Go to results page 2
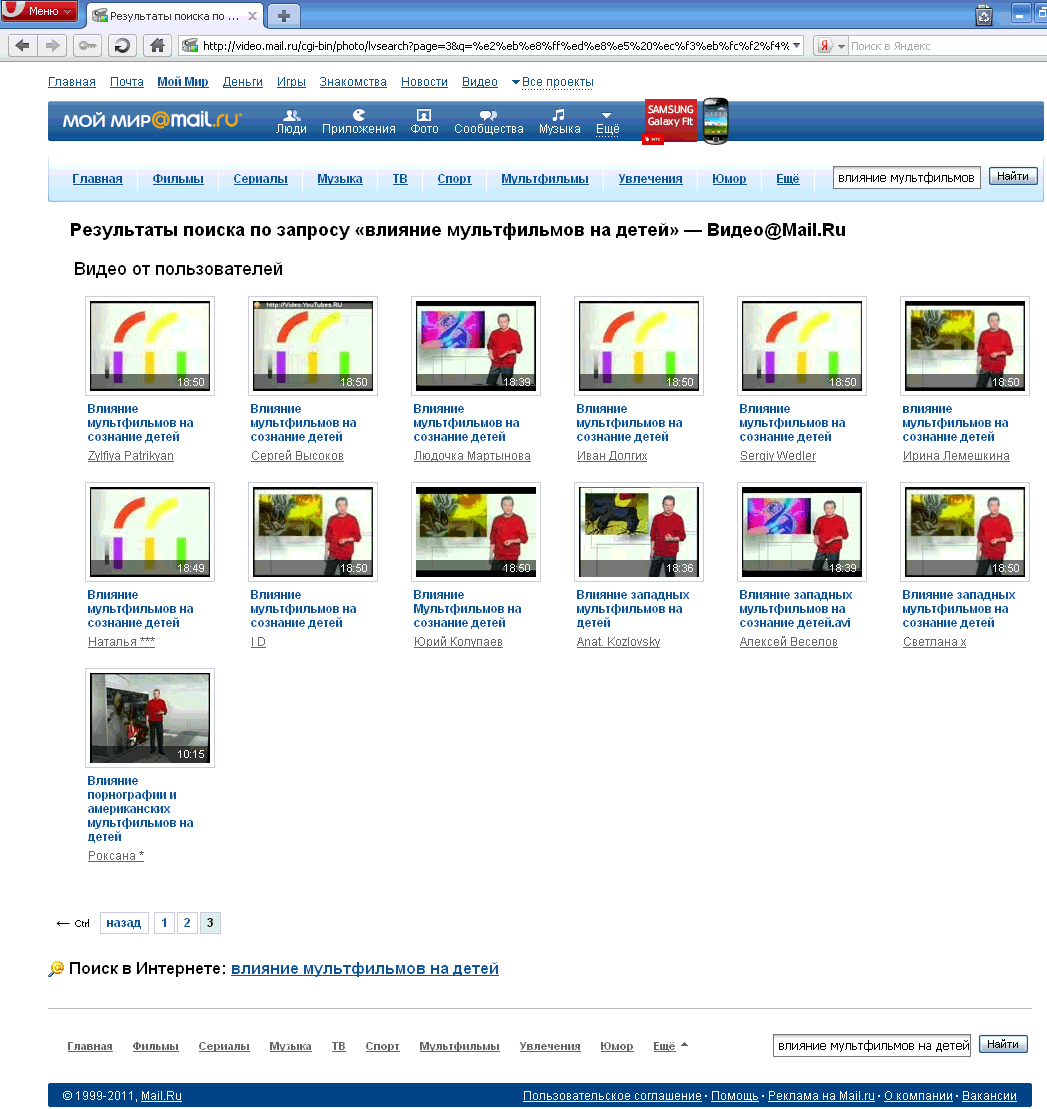The width and height of the screenshot is (1047, 1109). tap(187, 923)
